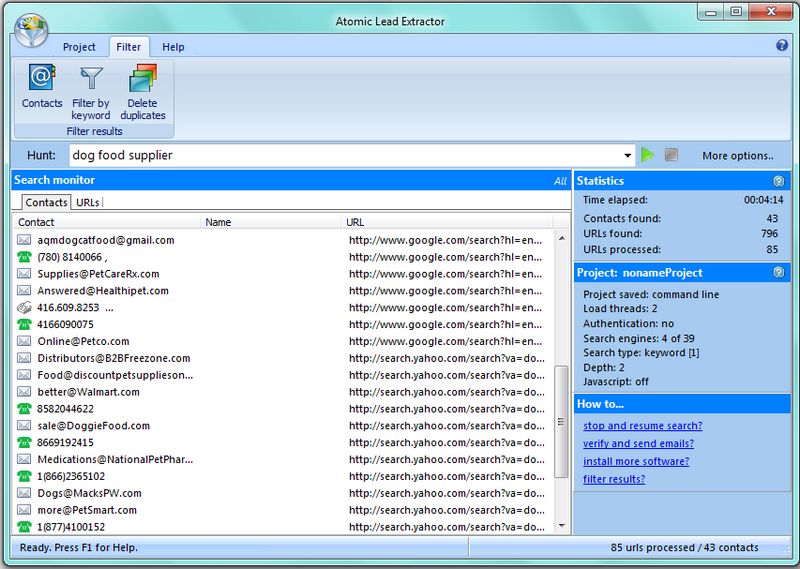
Task: Click phone icon beside (780) 8140066
Action: pos(24,257)
